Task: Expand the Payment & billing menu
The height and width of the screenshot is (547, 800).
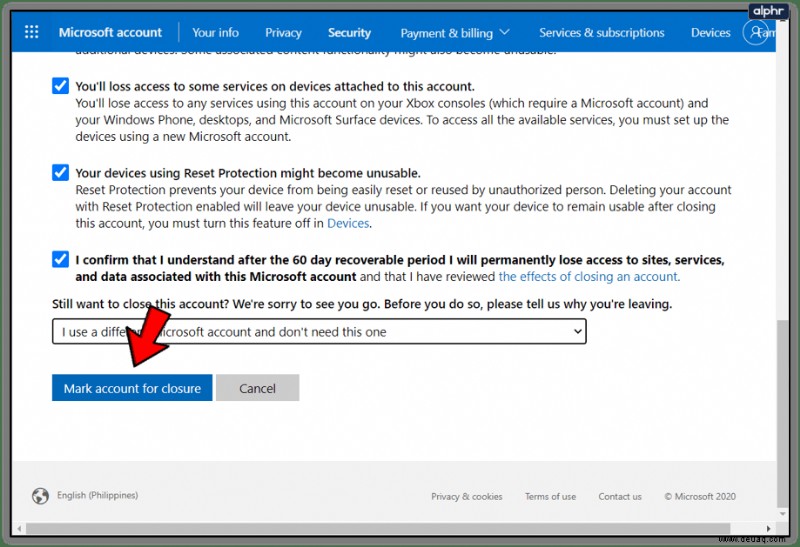Action: point(455,33)
